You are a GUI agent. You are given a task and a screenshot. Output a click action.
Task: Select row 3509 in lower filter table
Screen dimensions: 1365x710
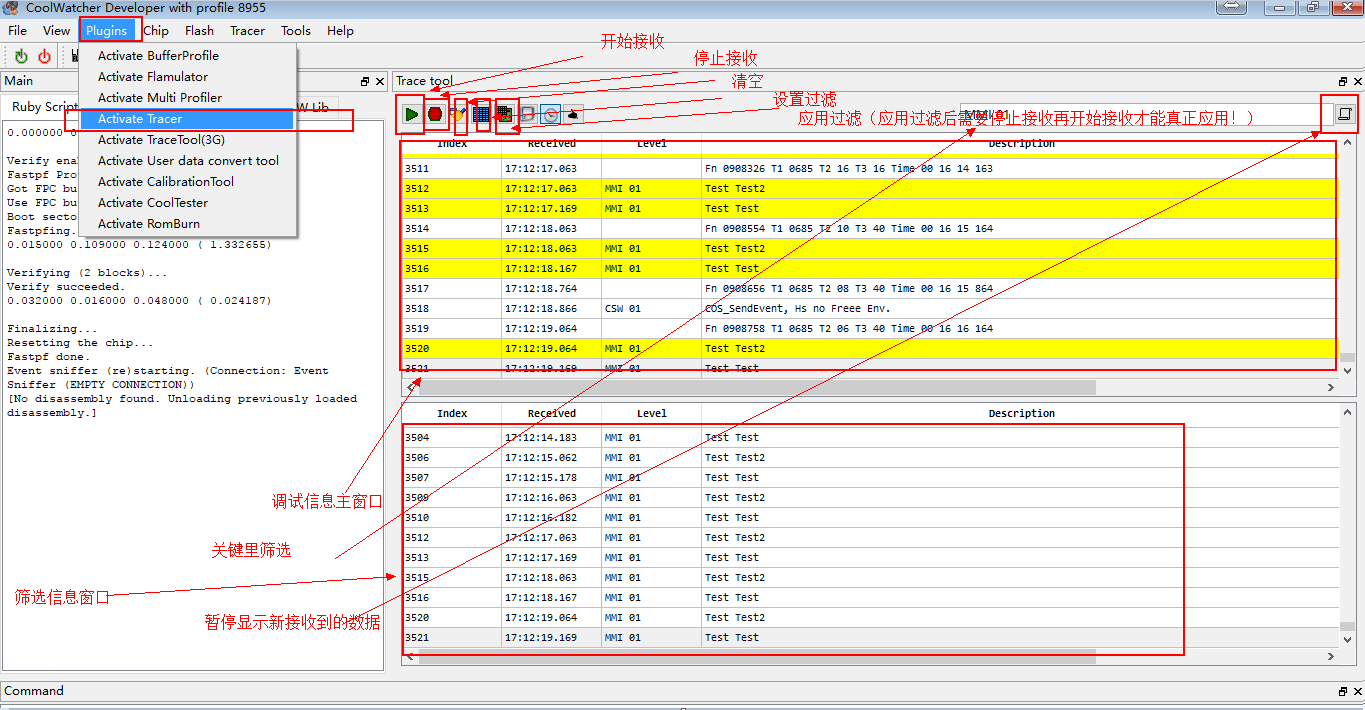870,497
